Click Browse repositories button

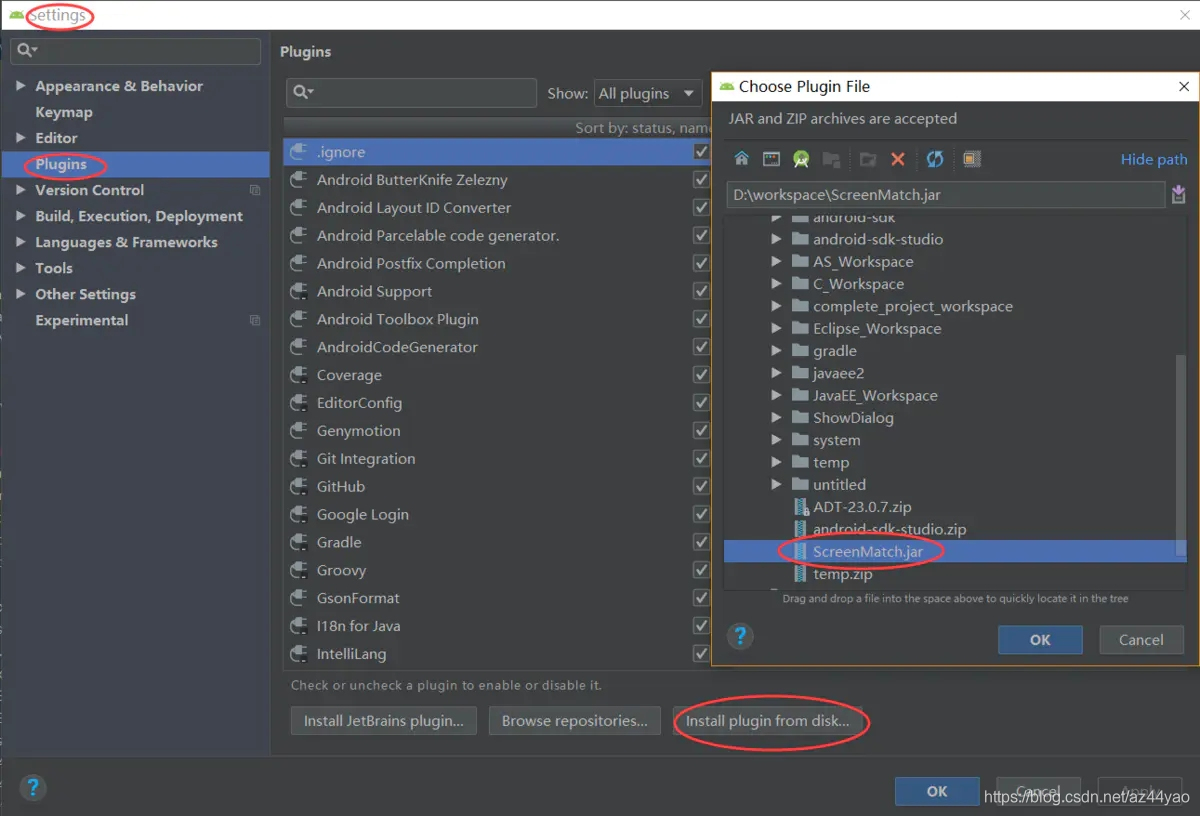pos(575,721)
